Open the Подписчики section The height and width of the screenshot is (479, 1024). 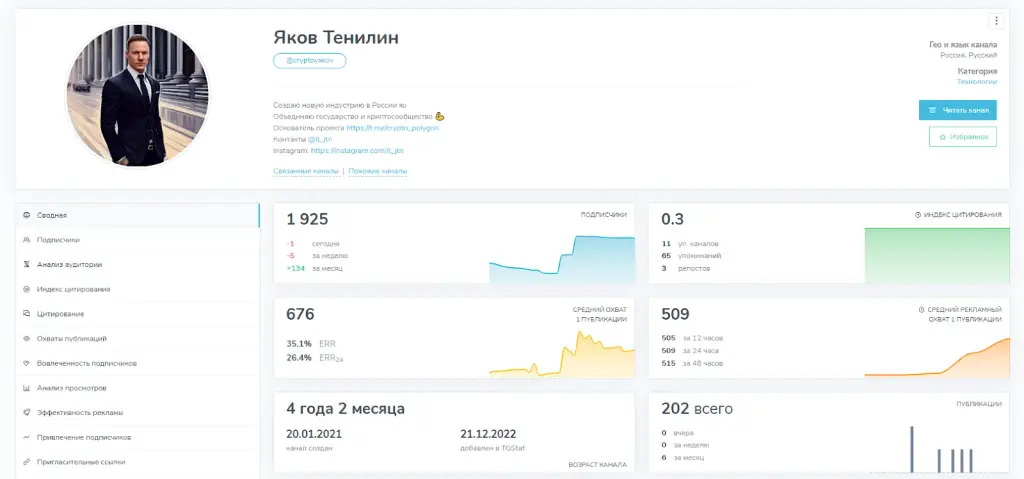[x=137, y=240]
